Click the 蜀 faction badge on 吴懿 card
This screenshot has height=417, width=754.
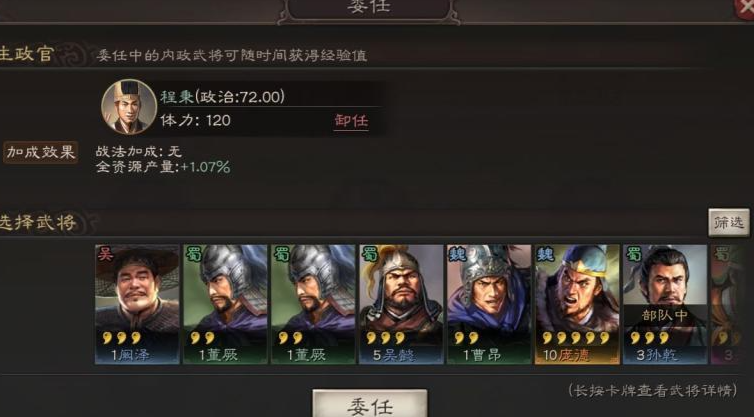(369, 253)
